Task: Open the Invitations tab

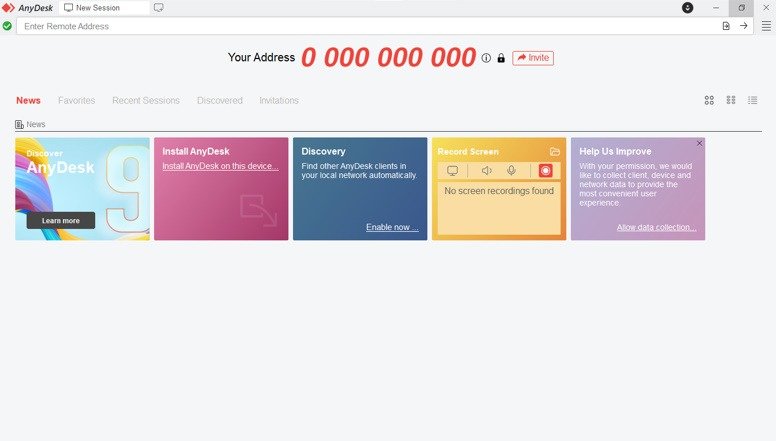Action: coord(279,100)
